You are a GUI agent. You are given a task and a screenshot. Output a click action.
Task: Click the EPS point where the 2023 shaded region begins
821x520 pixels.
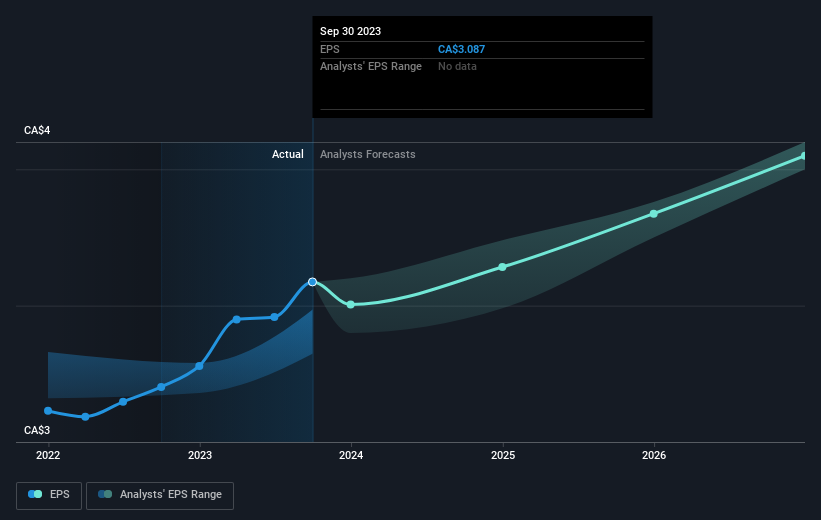161,387
